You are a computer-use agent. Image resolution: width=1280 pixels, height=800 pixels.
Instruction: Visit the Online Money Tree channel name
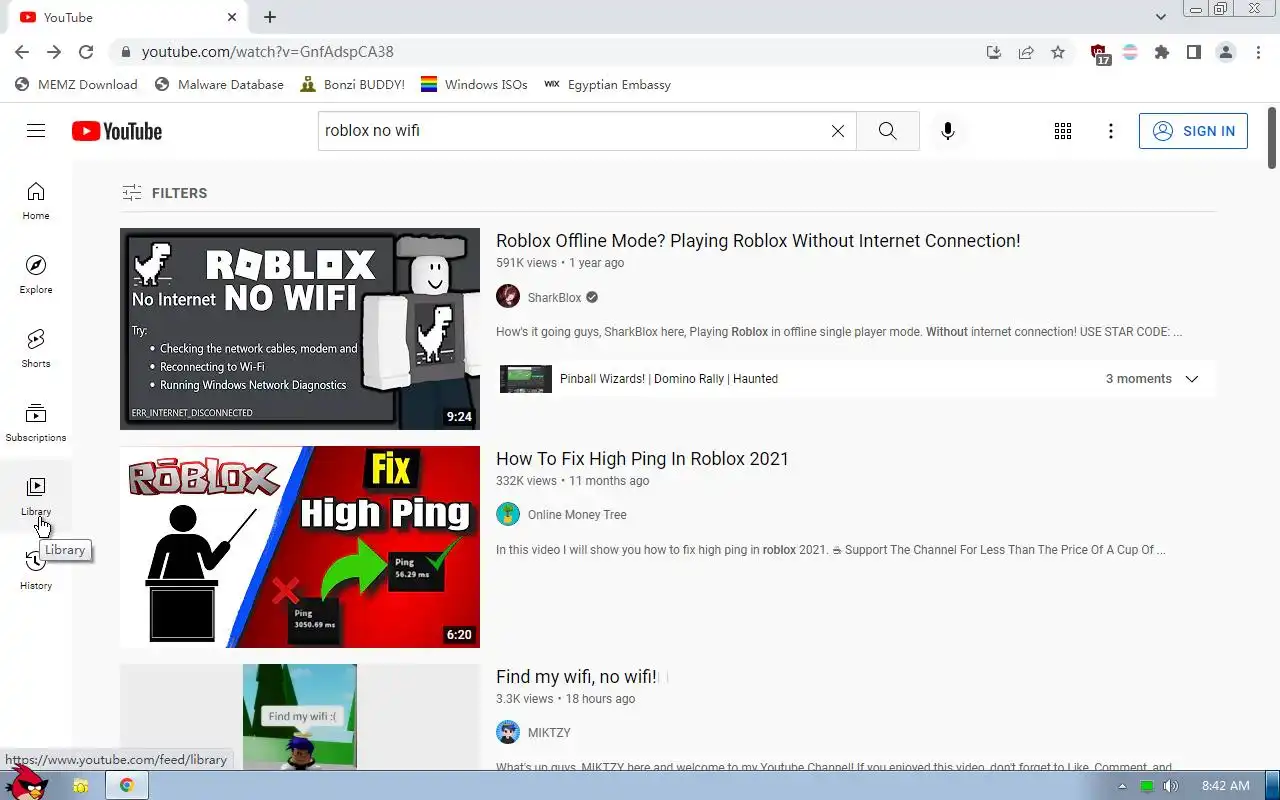tap(577, 515)
